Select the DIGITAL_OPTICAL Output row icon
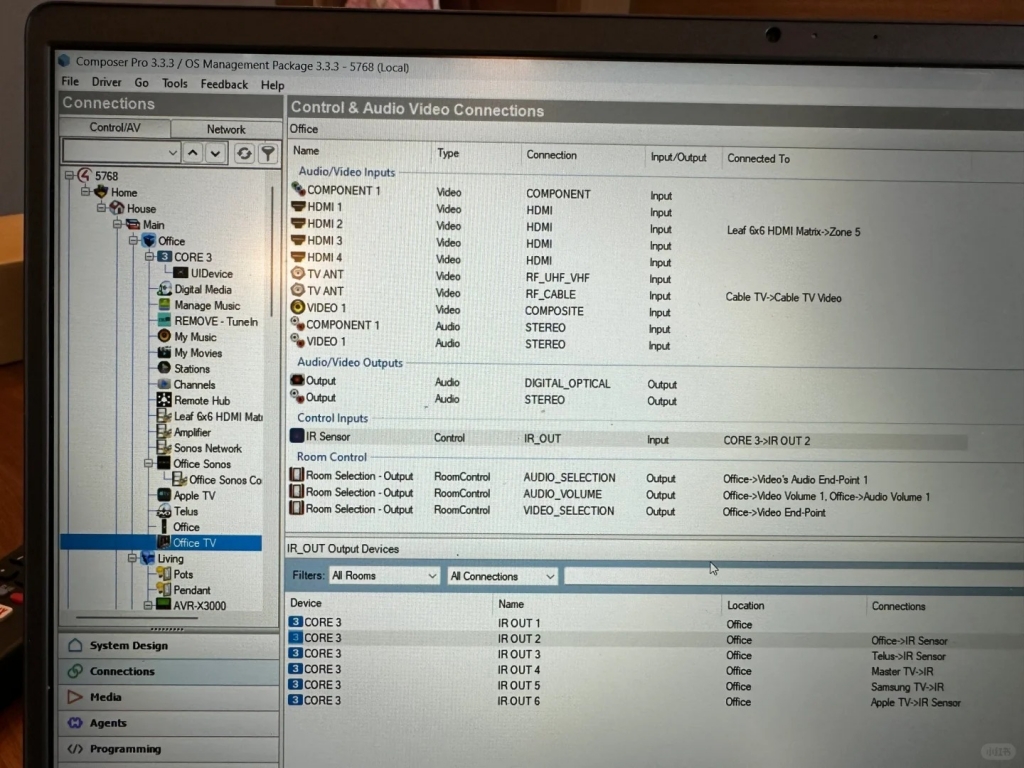The image size is (1024, 768). pyautogui.click(x=297, y=380)
